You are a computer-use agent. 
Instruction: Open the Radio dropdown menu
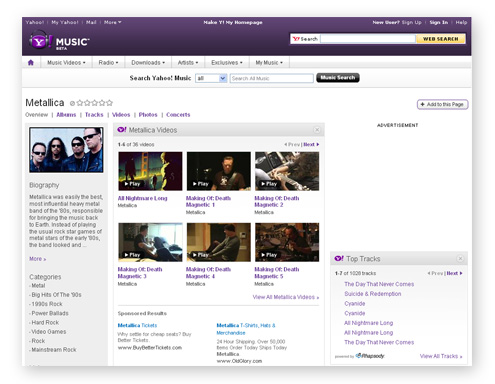click(108, 62)
